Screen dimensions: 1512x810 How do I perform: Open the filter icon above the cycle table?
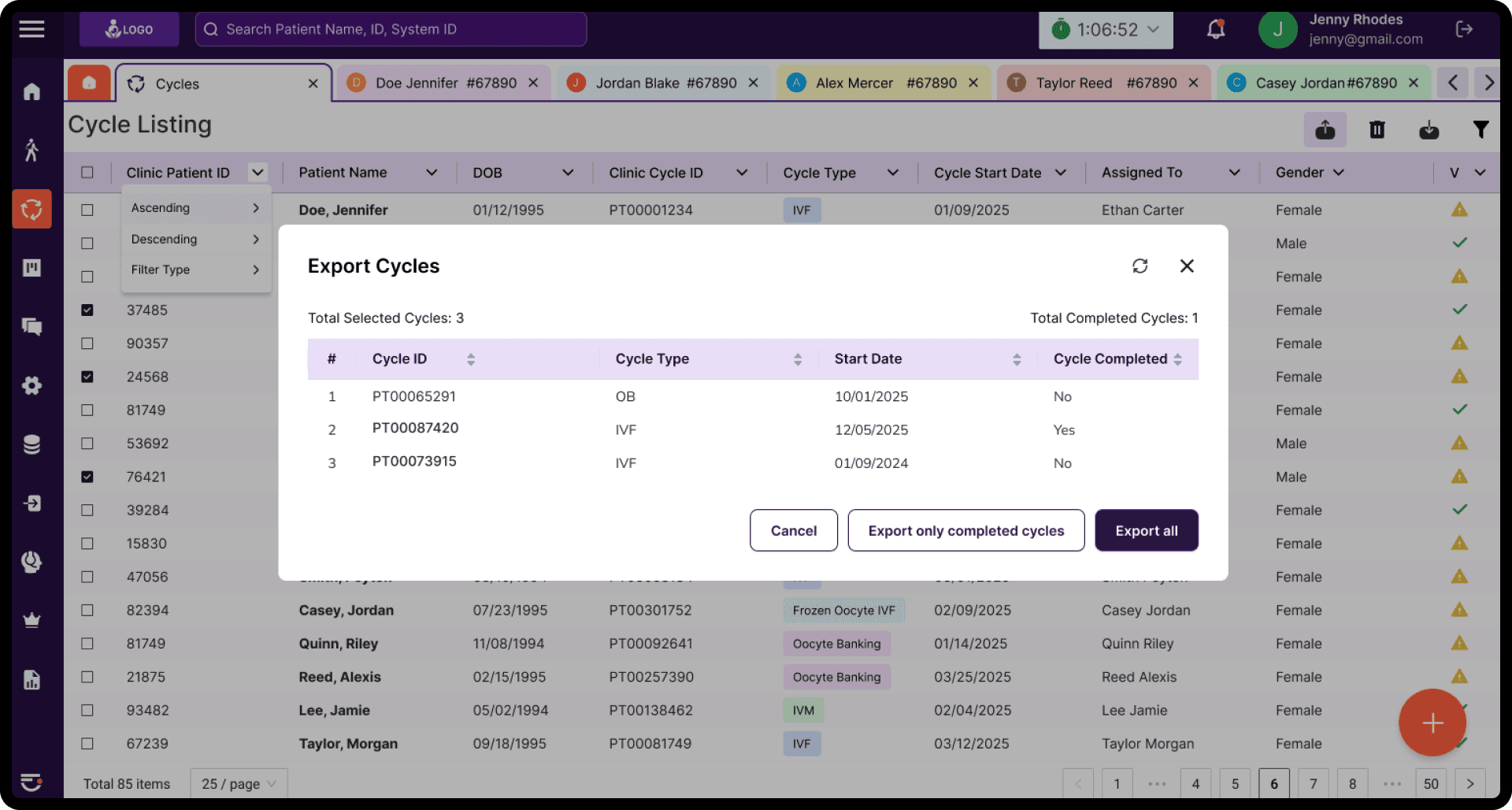point(1481,129)
